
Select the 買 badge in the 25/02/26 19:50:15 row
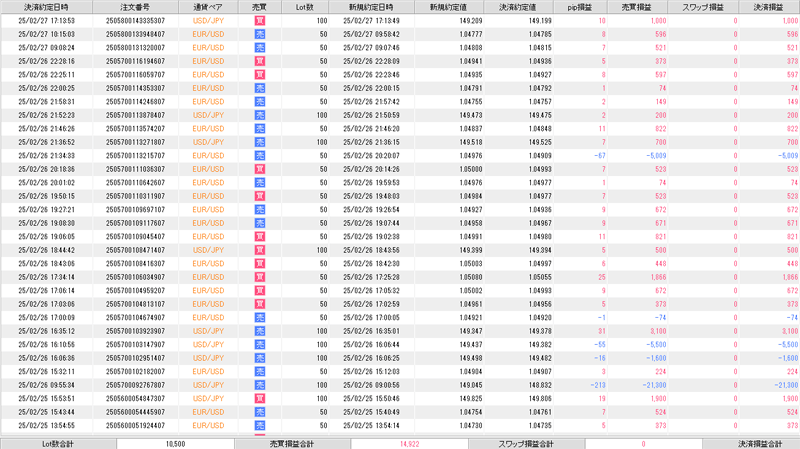click(x=260, y=196)
